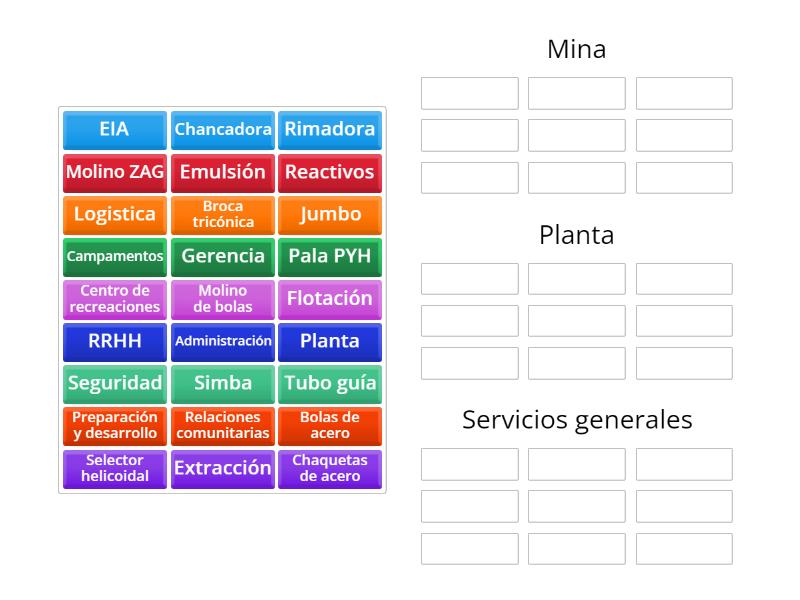This screenshot has height=600, width=800.
Task: Select the Rimadora card
Action: coord(330,130)
